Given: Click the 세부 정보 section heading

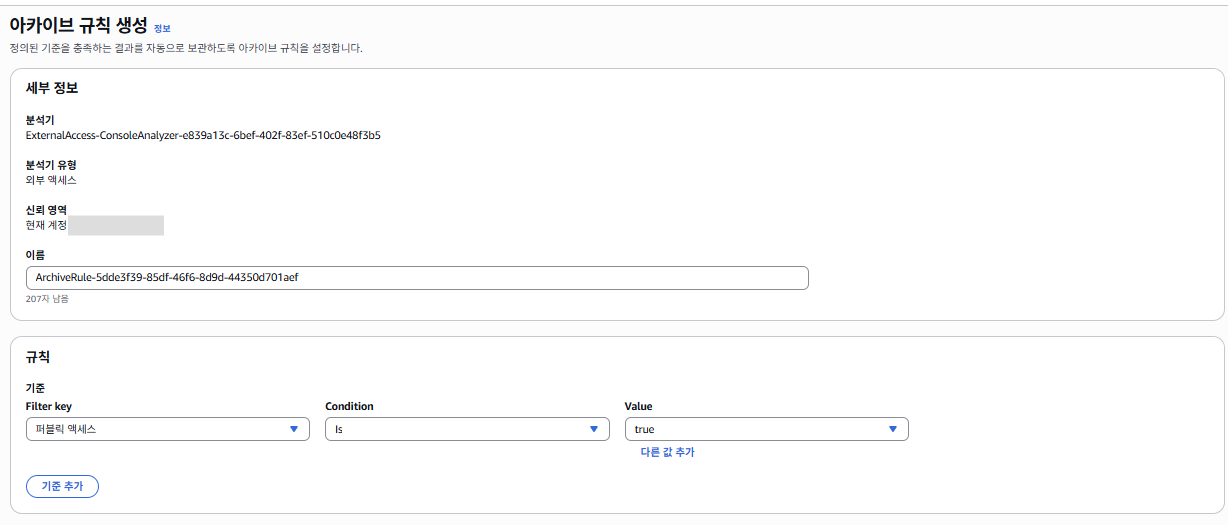Looking at the screenshot, I should tap(52, 88).
